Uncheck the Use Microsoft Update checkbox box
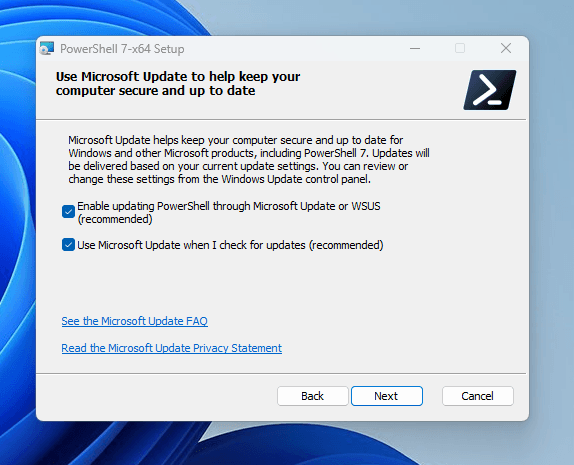Viewport: 574px width, 465px height. [x=68, y=245]
